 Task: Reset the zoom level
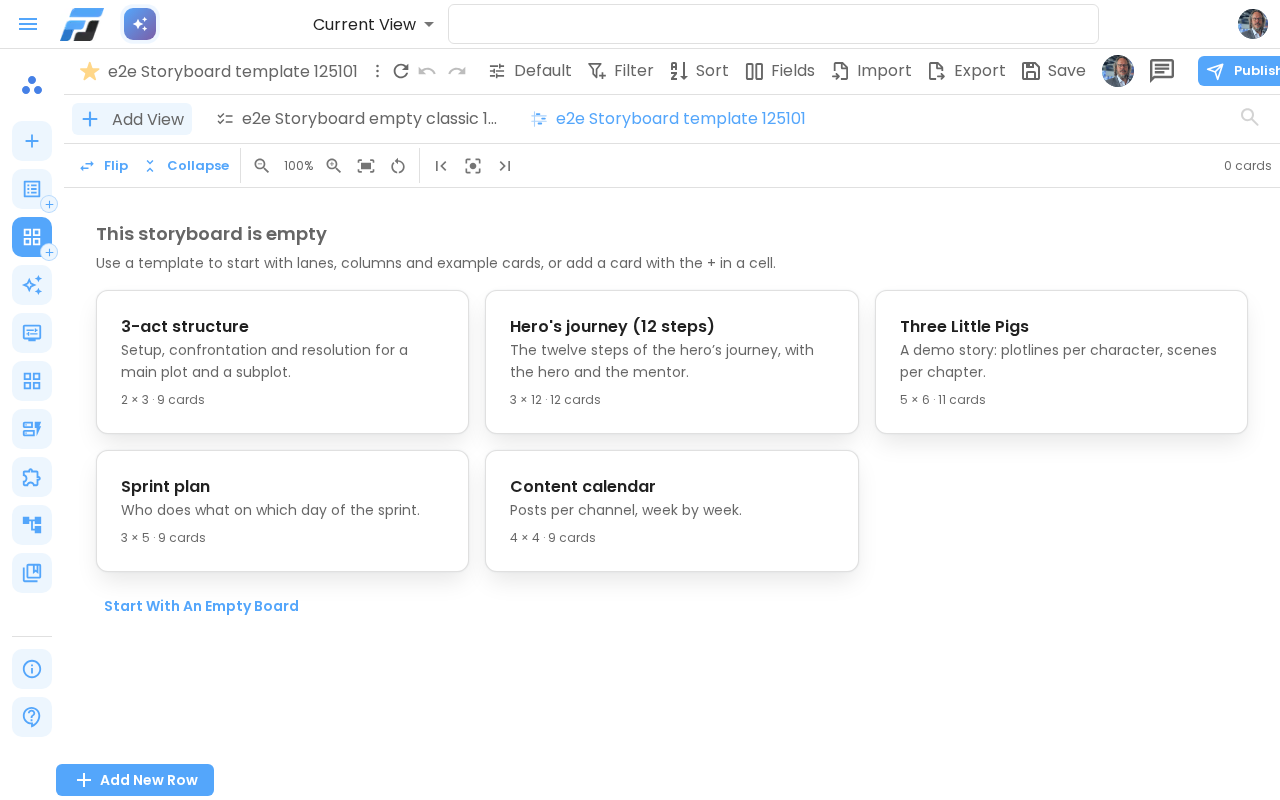pos(398,166)
